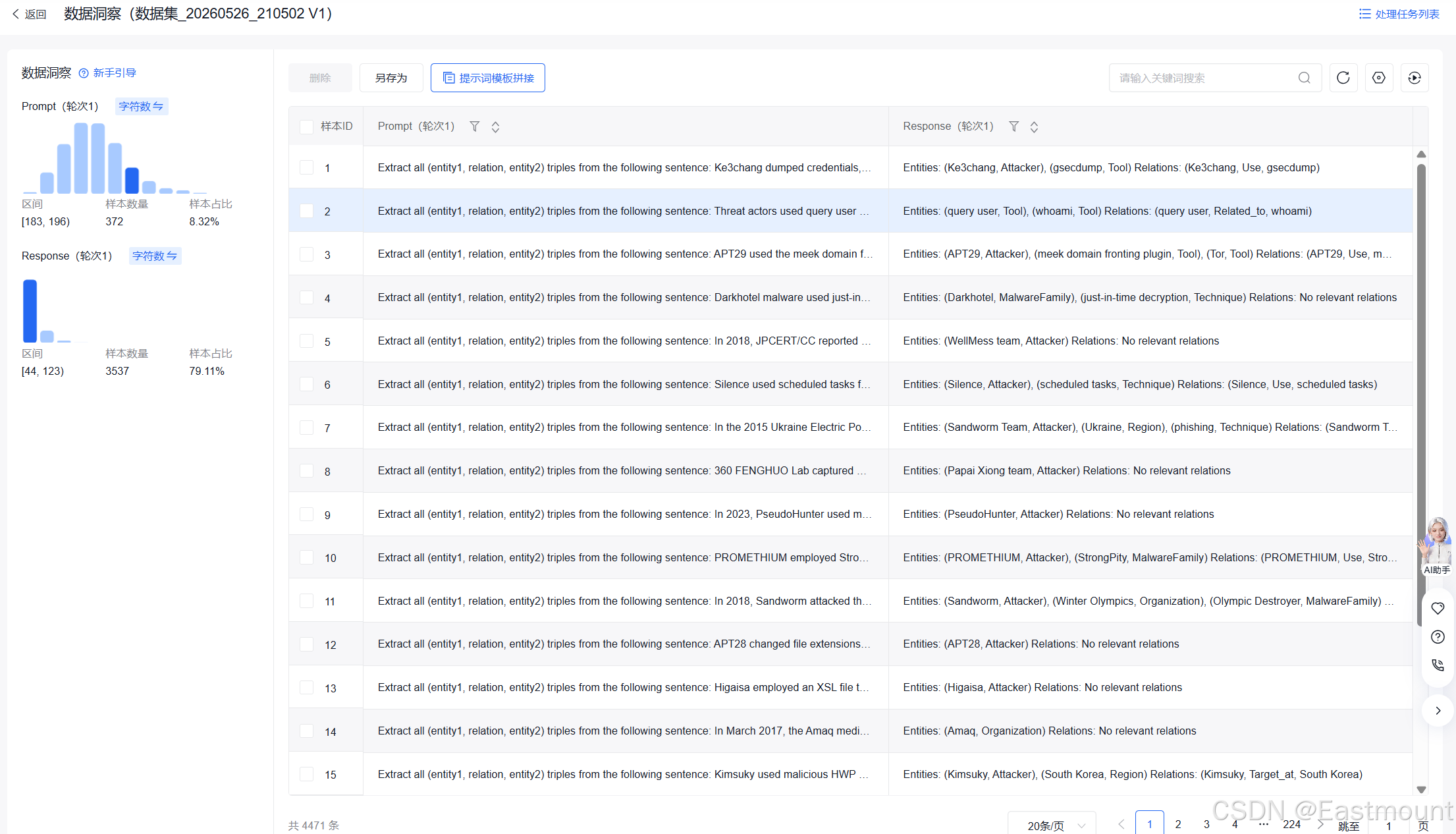Check the box for sample ID 1
1456x834 pixels.
[306, 167]
